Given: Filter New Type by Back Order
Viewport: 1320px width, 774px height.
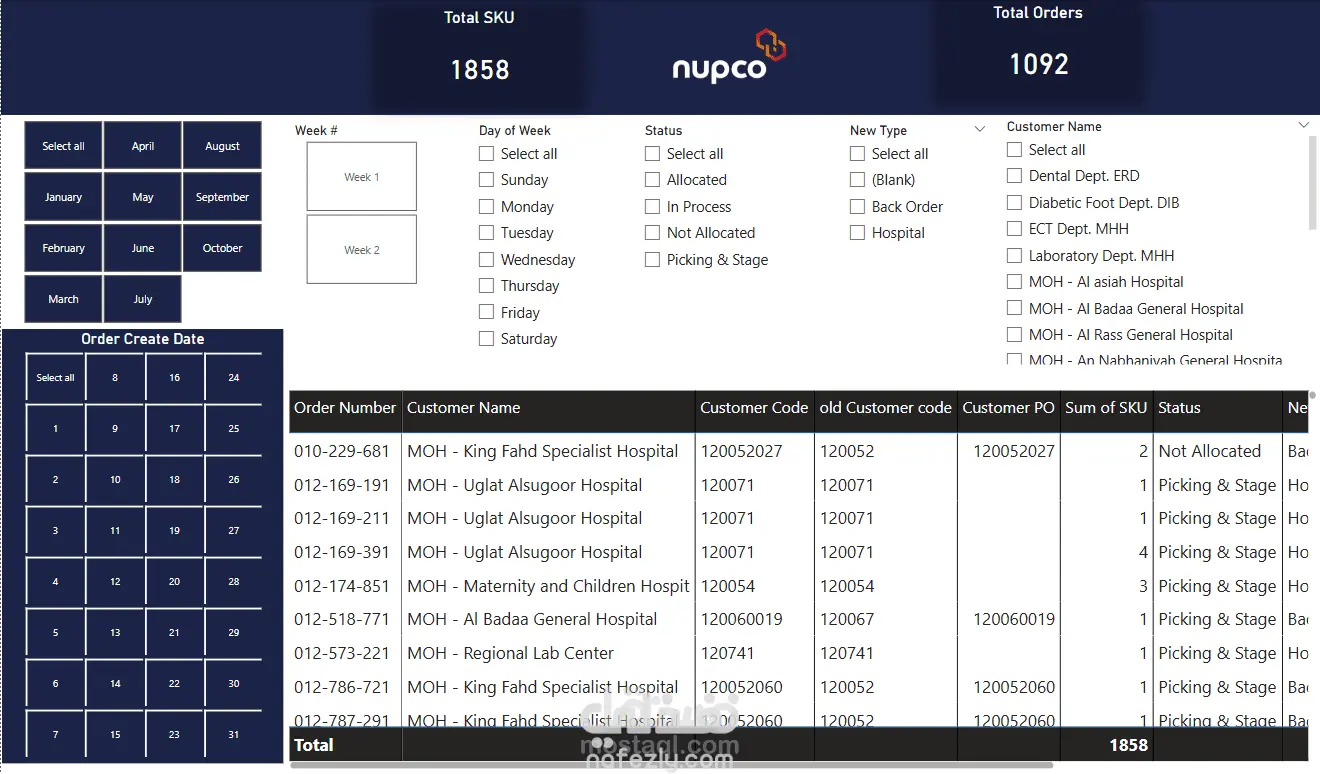Looking at the screenshot, I should click(x=857, y=207).
